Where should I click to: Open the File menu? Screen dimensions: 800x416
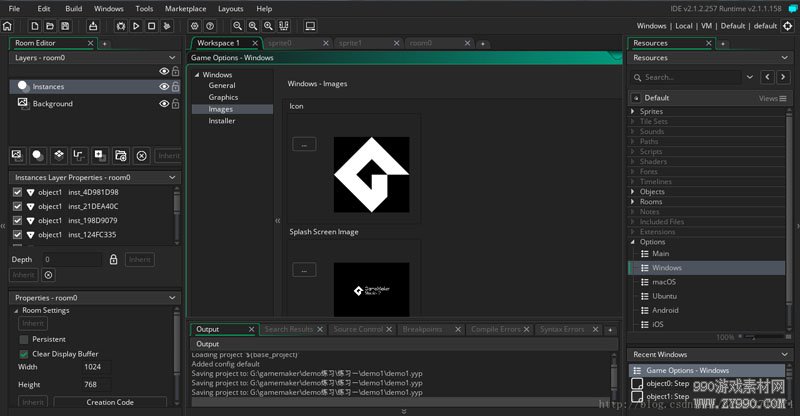14,9
